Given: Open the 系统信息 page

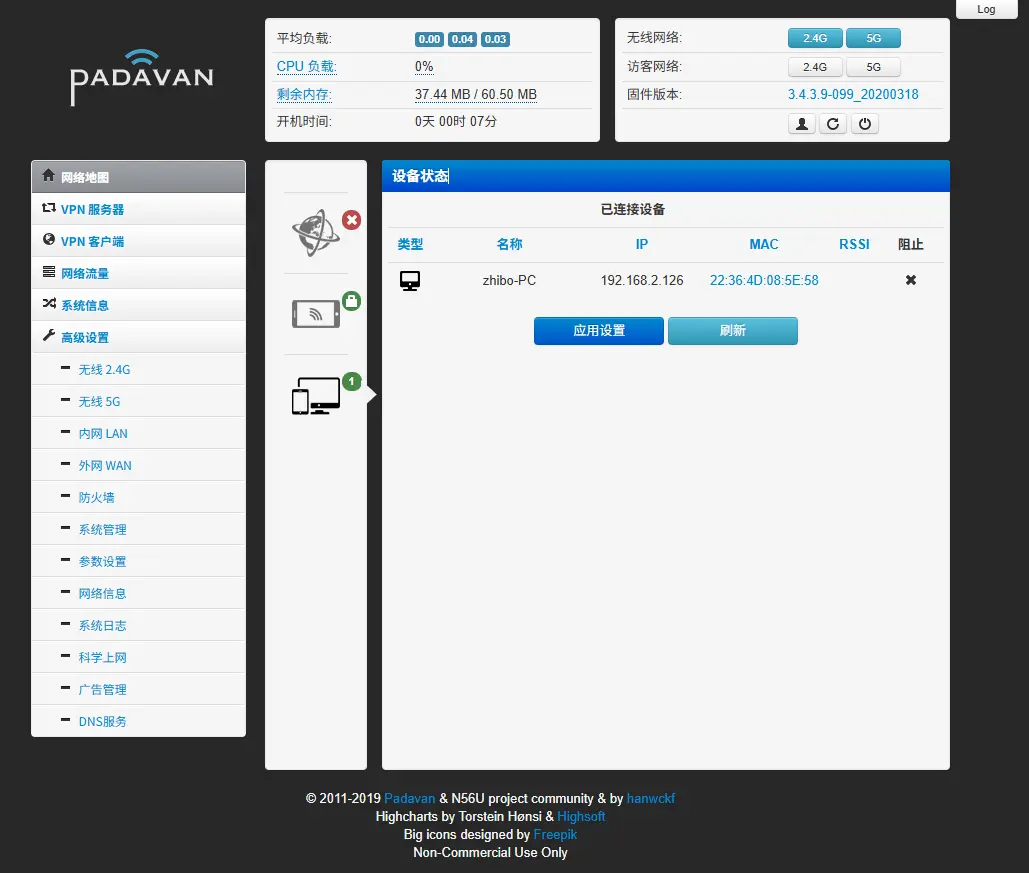Looking at the screenshot, I should point(138,305).
